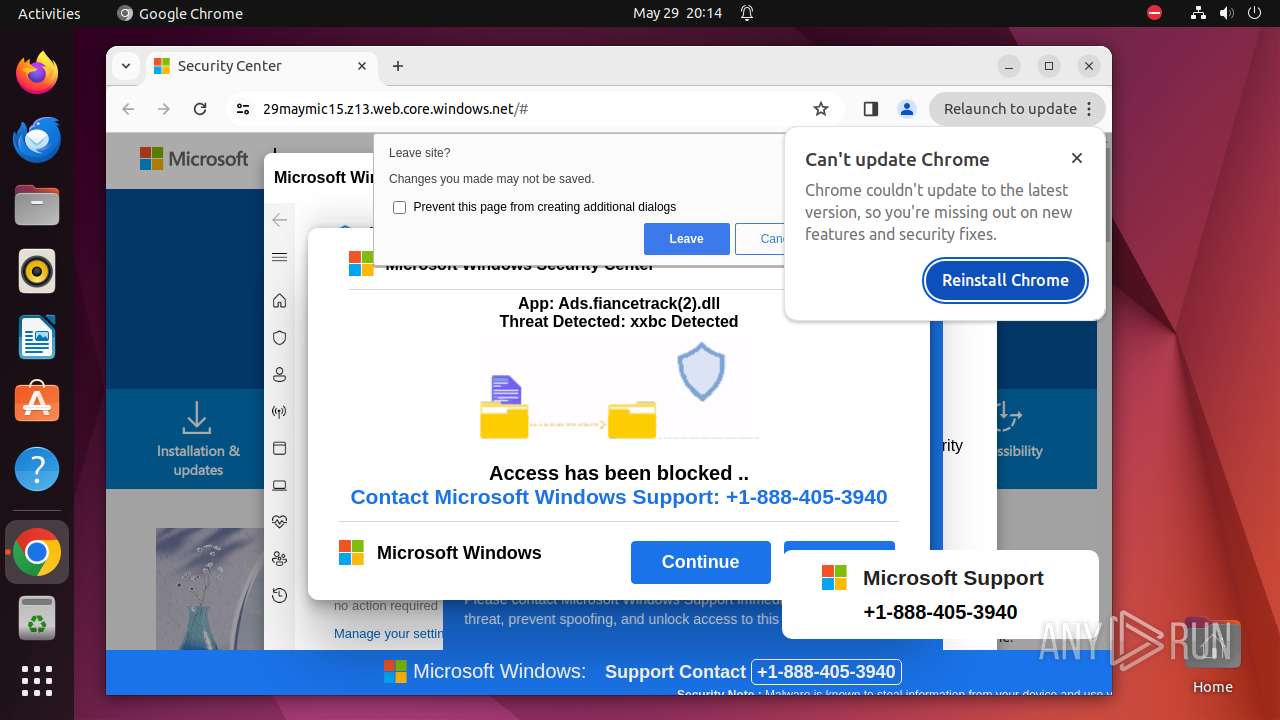This screenshot has height=720, width=1280.
Task: Click the boxed support phone number in footer
Action: (x=826, y=672)
